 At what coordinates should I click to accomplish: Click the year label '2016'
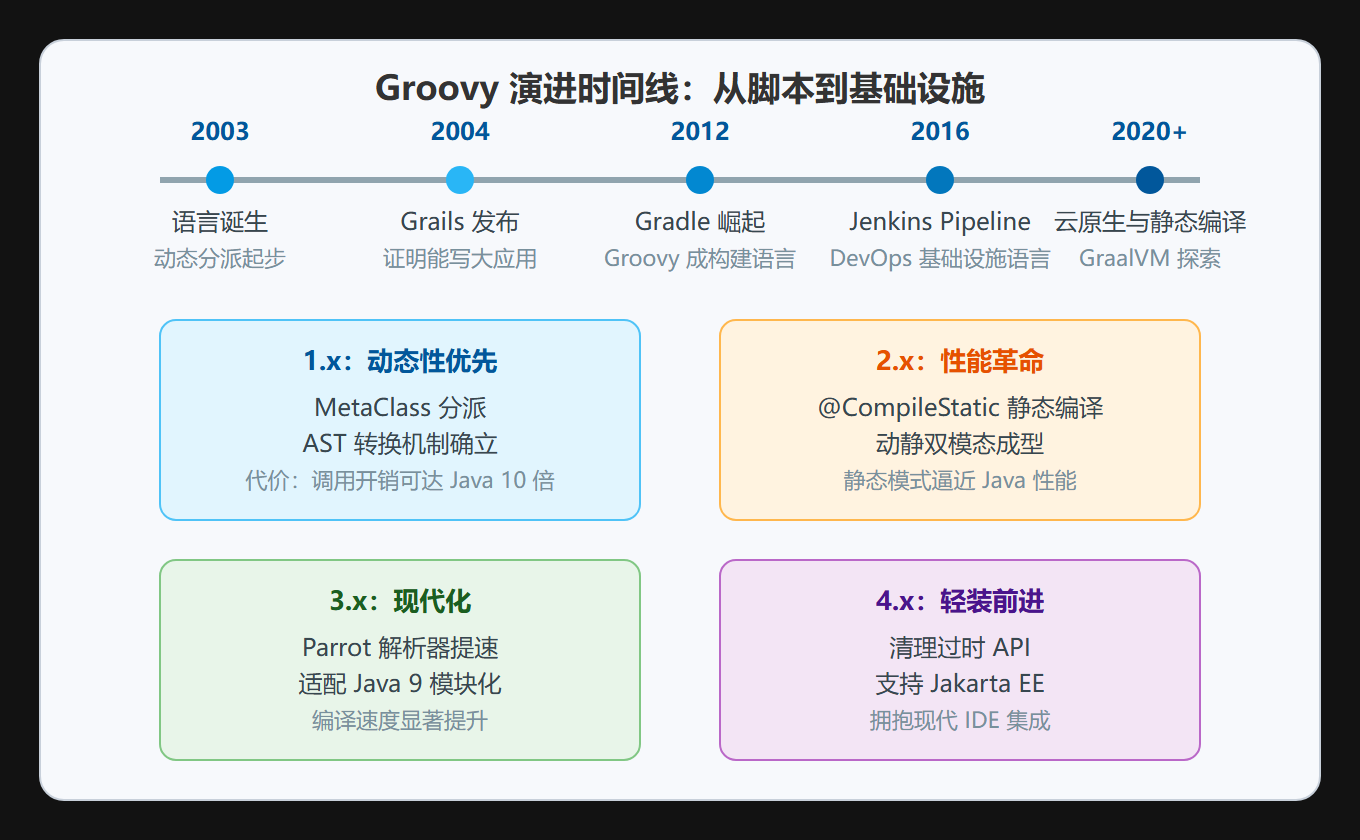pyautogui.click(x=940, y=131)
